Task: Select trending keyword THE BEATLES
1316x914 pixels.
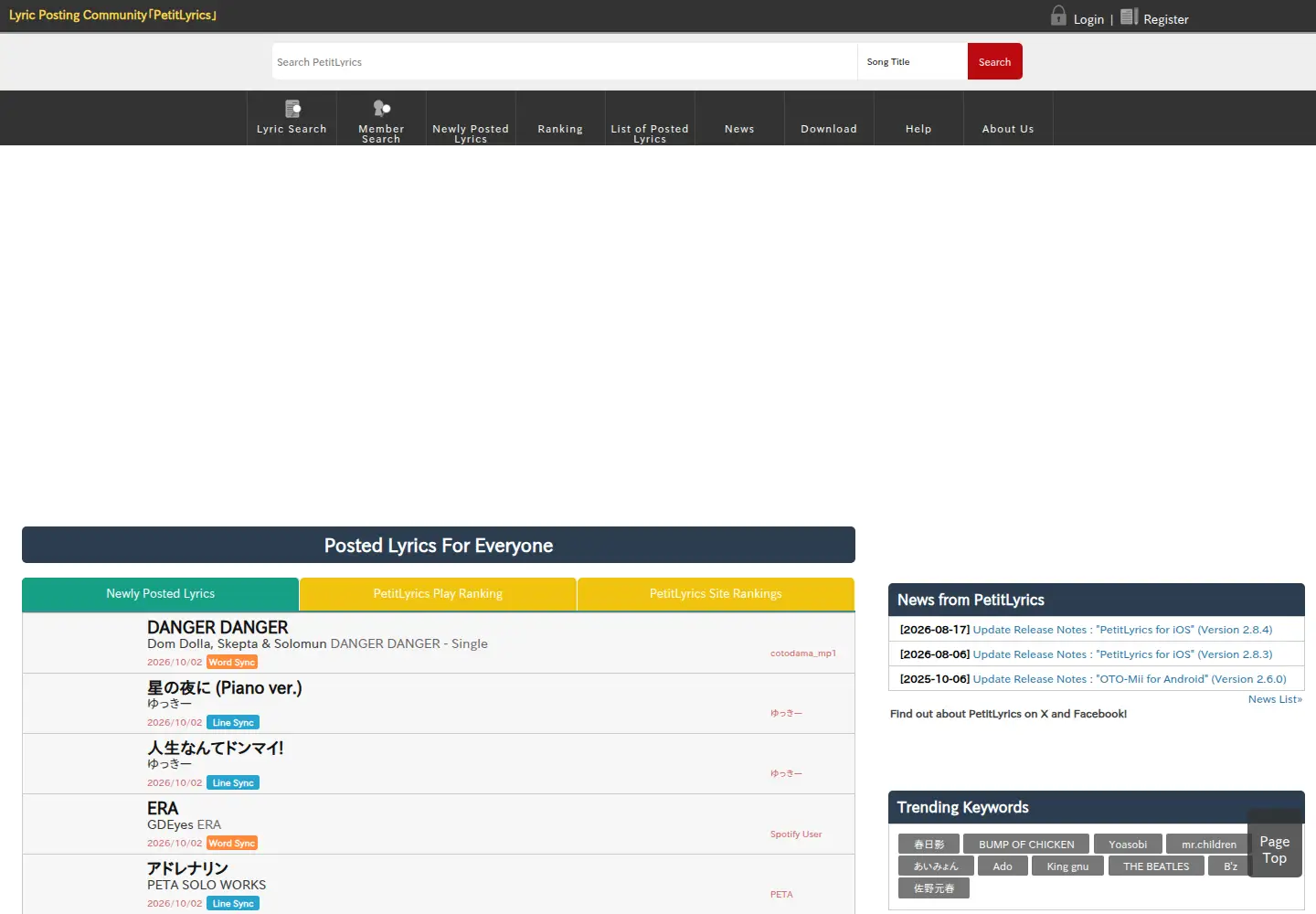Action: click(x=1156, y=866)
